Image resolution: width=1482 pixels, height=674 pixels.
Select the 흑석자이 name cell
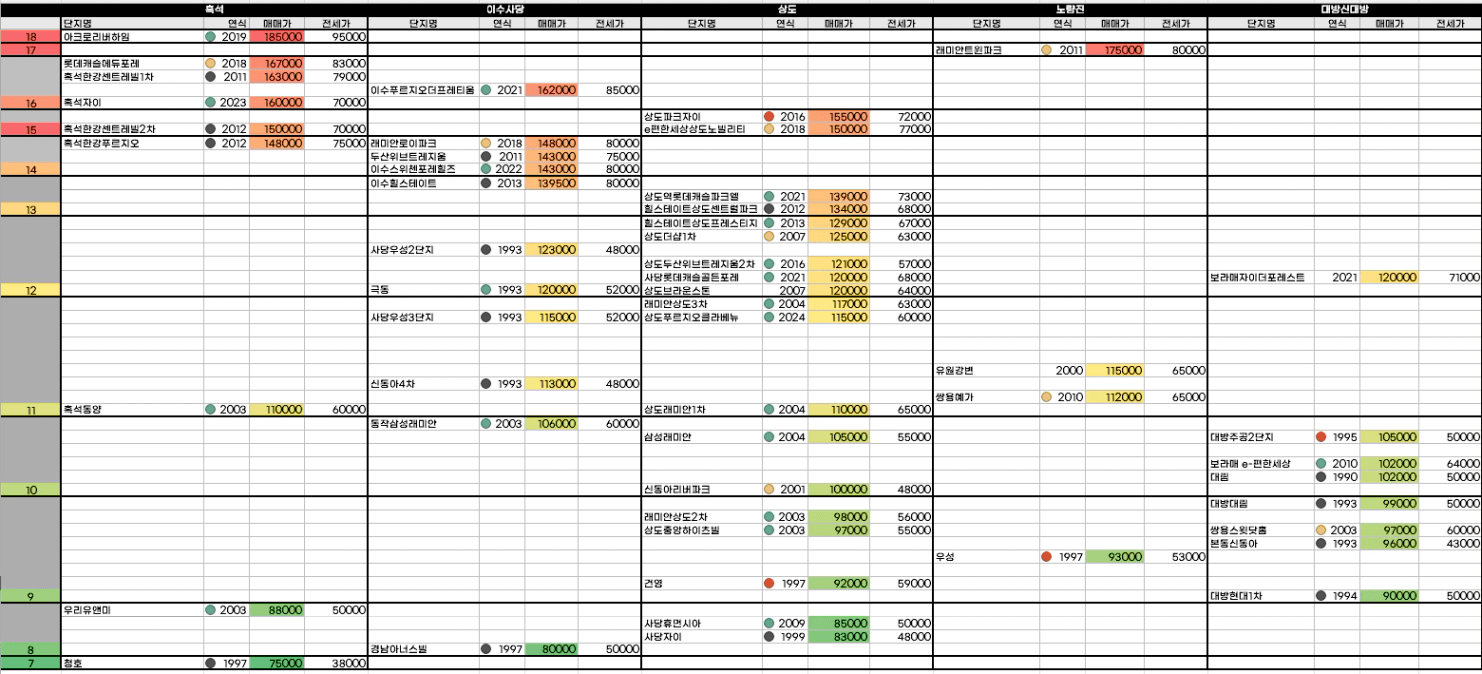(x=132, y=102)
